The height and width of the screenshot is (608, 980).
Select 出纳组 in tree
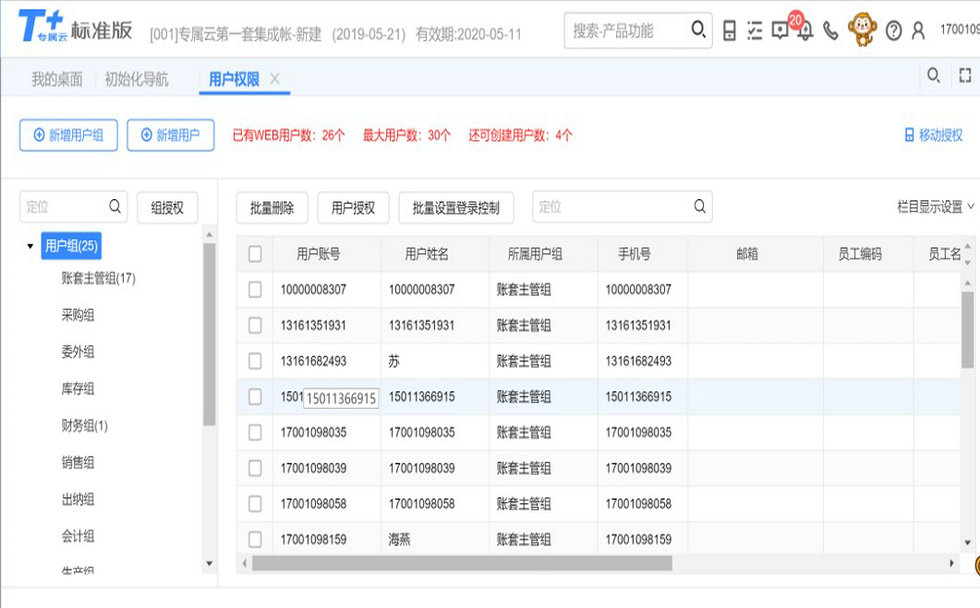[78, 499]
